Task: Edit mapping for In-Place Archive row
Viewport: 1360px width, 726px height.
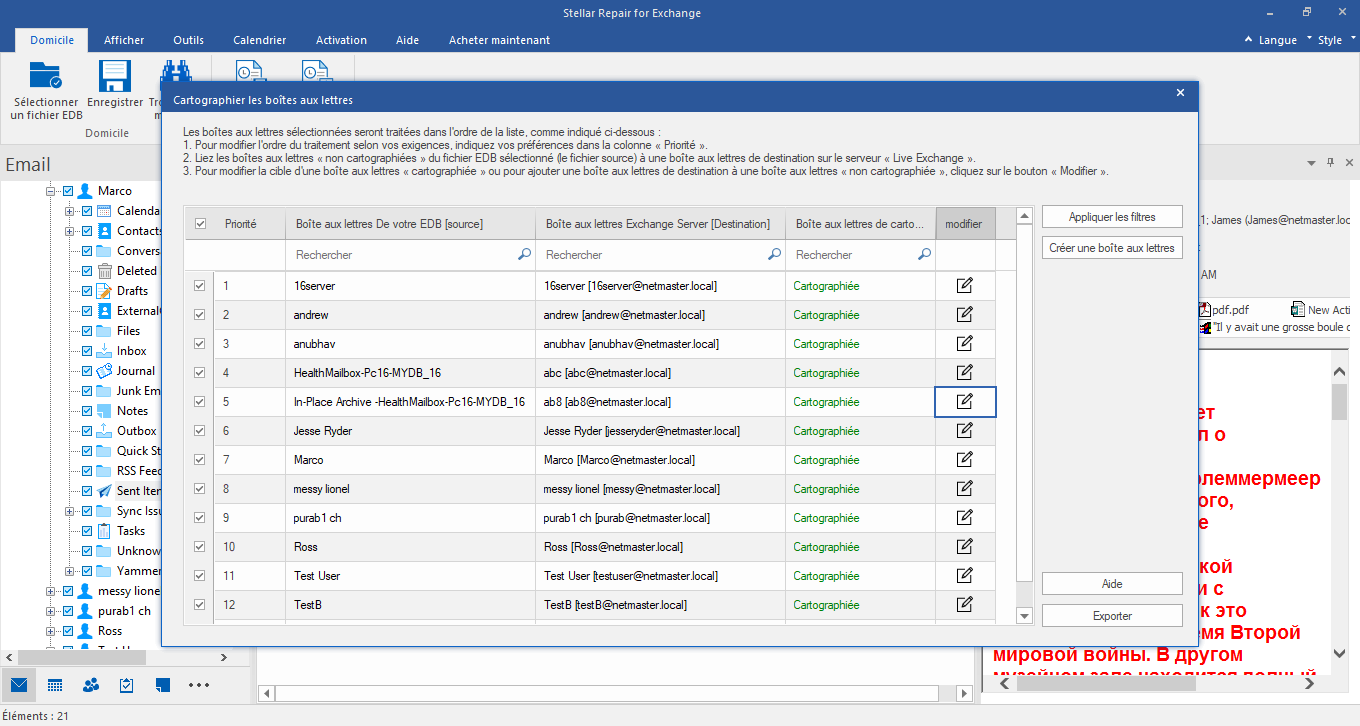Action: click(965, 402)
